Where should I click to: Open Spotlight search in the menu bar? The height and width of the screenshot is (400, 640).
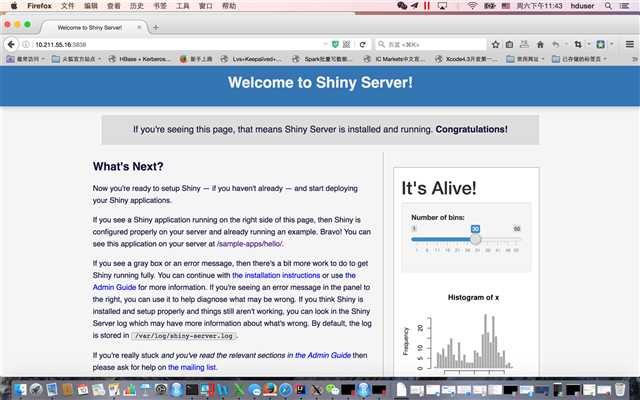click(608, 6)
